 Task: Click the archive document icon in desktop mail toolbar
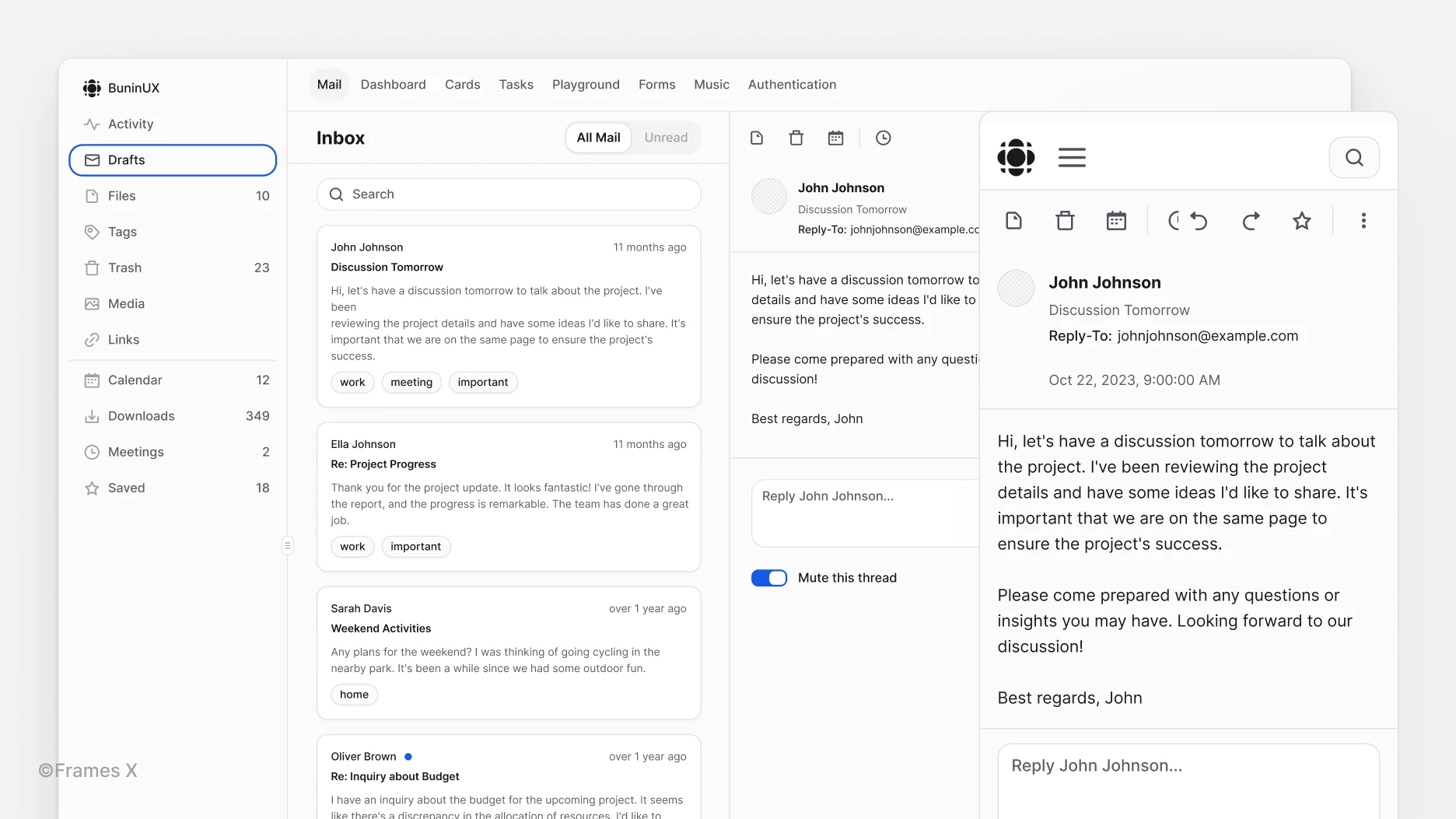757,138
